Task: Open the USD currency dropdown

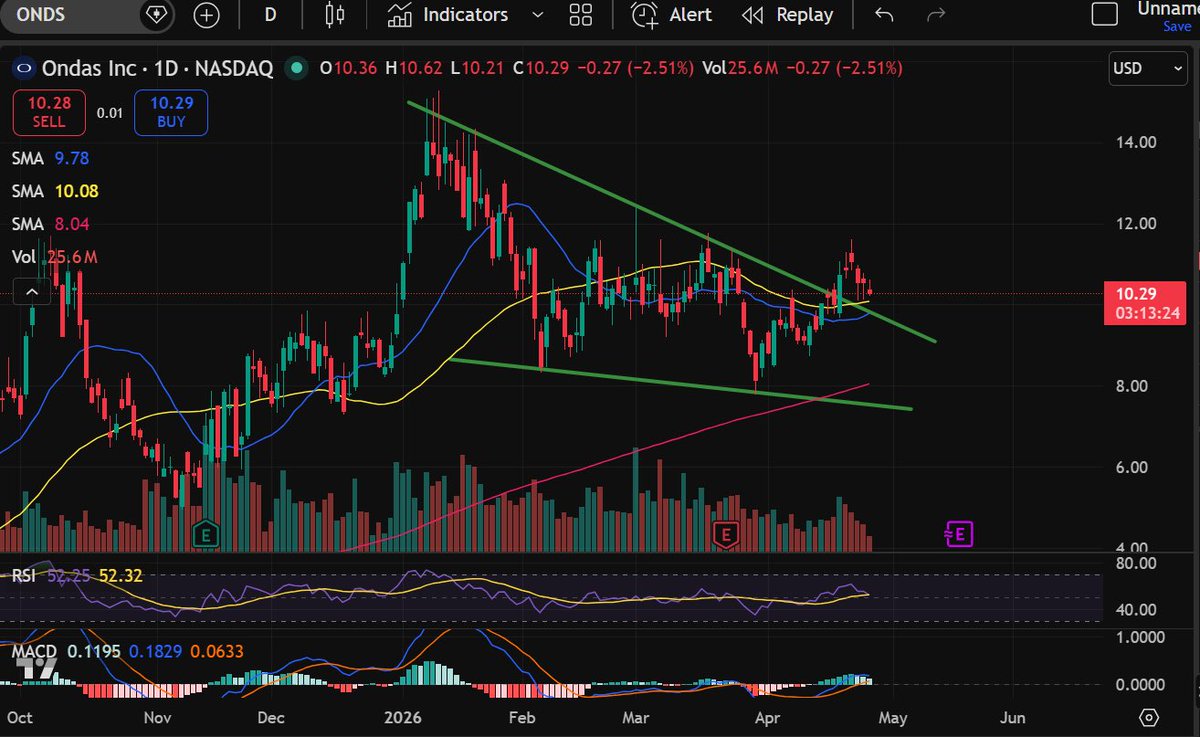Action: pos(1147,69)
